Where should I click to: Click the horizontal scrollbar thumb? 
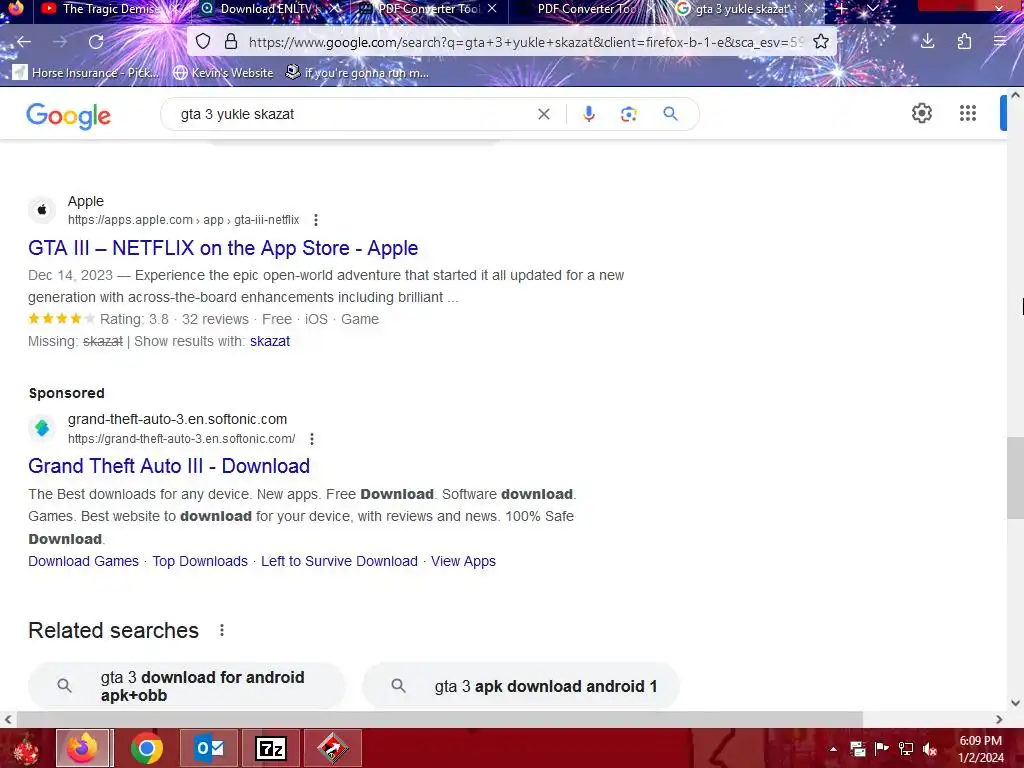[x=440, y=719]
